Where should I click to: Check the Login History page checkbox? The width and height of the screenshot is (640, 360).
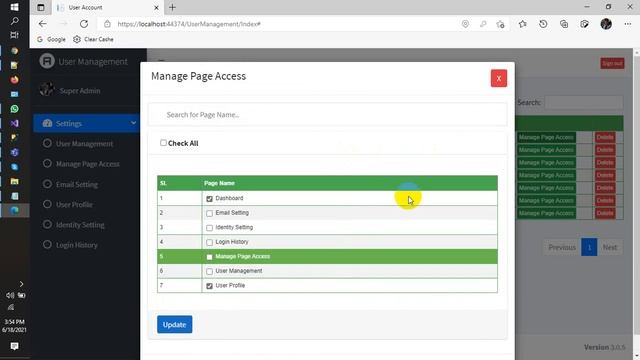click(209, 242)
